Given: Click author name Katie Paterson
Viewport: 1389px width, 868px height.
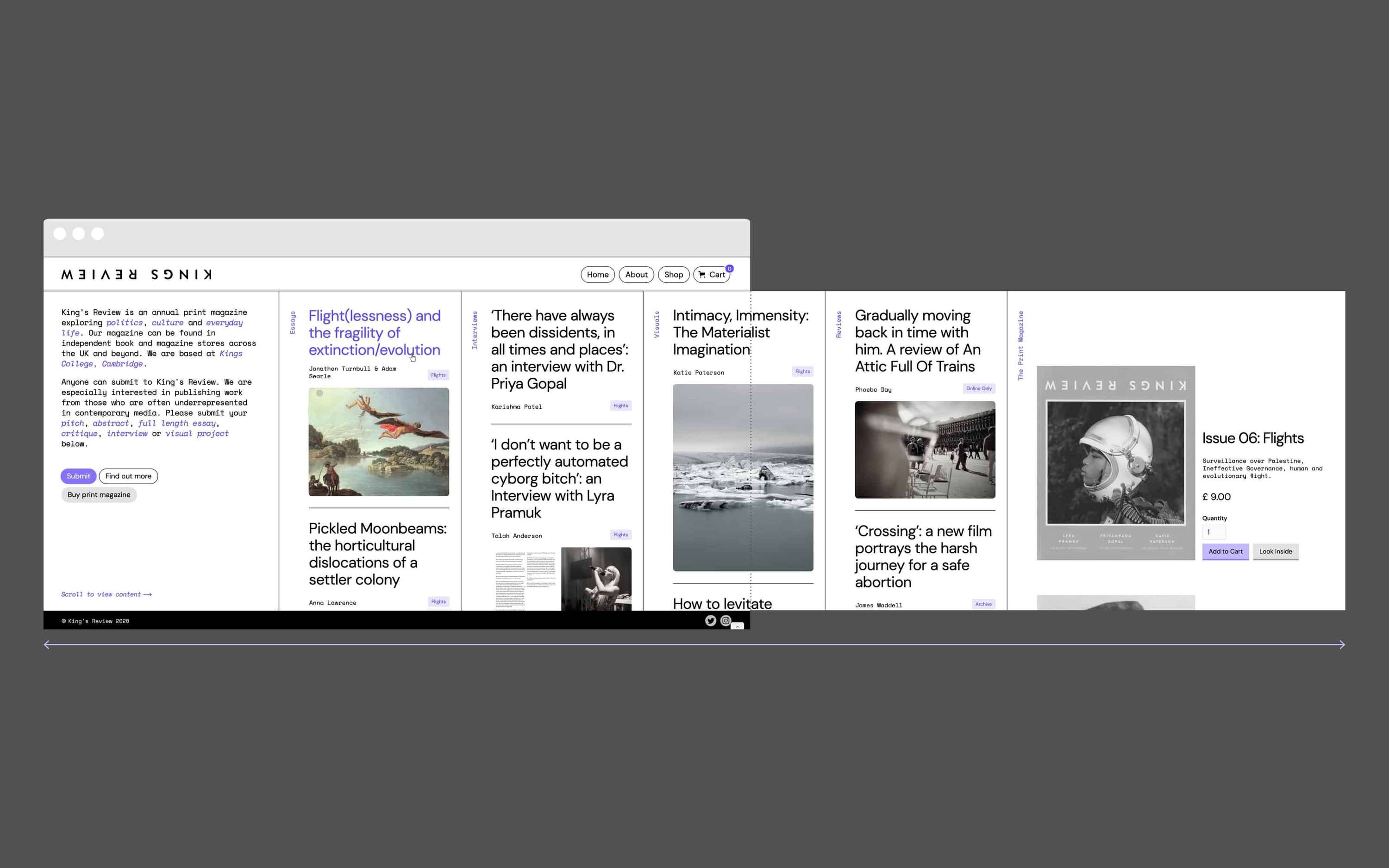Looking at the screenshot, I should coord(699,373).
